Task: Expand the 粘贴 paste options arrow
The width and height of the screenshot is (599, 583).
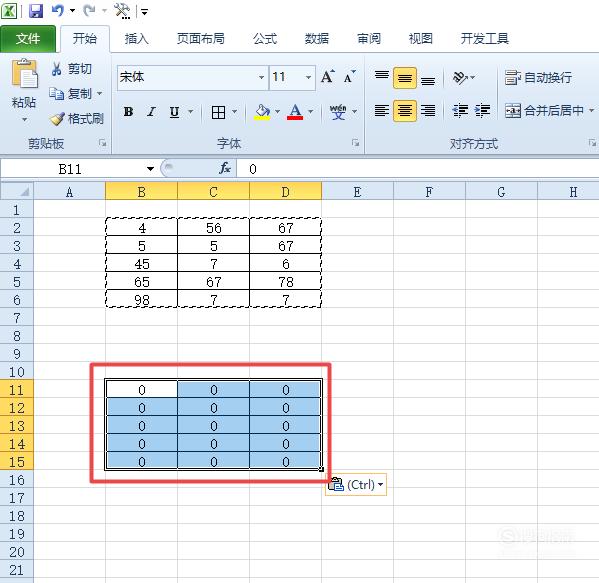Action: 24,120
